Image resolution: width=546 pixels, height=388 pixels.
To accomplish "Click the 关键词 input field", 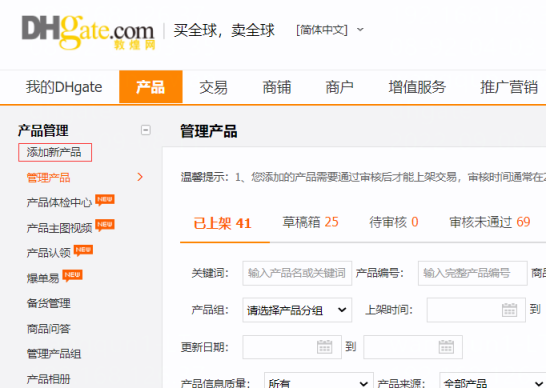I will (297, 273).
